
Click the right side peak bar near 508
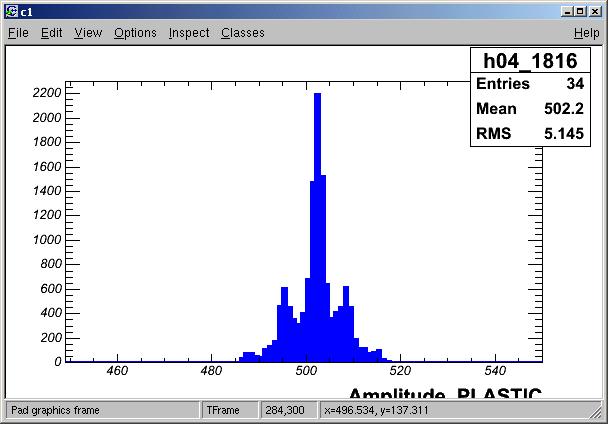pyautogui.click(x=346, y=324)
